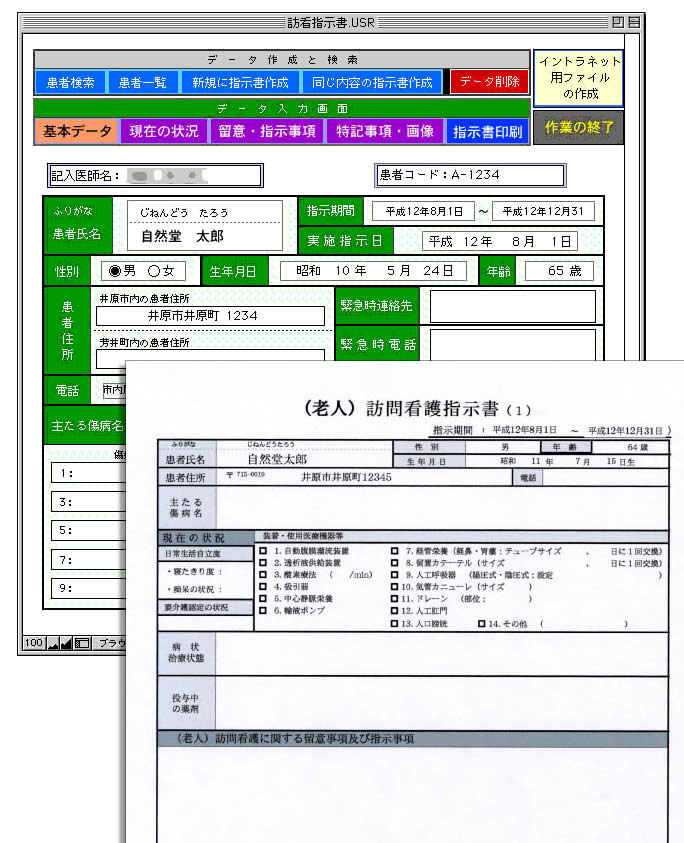Click 傷病名 field number 5

click(89, 531)
